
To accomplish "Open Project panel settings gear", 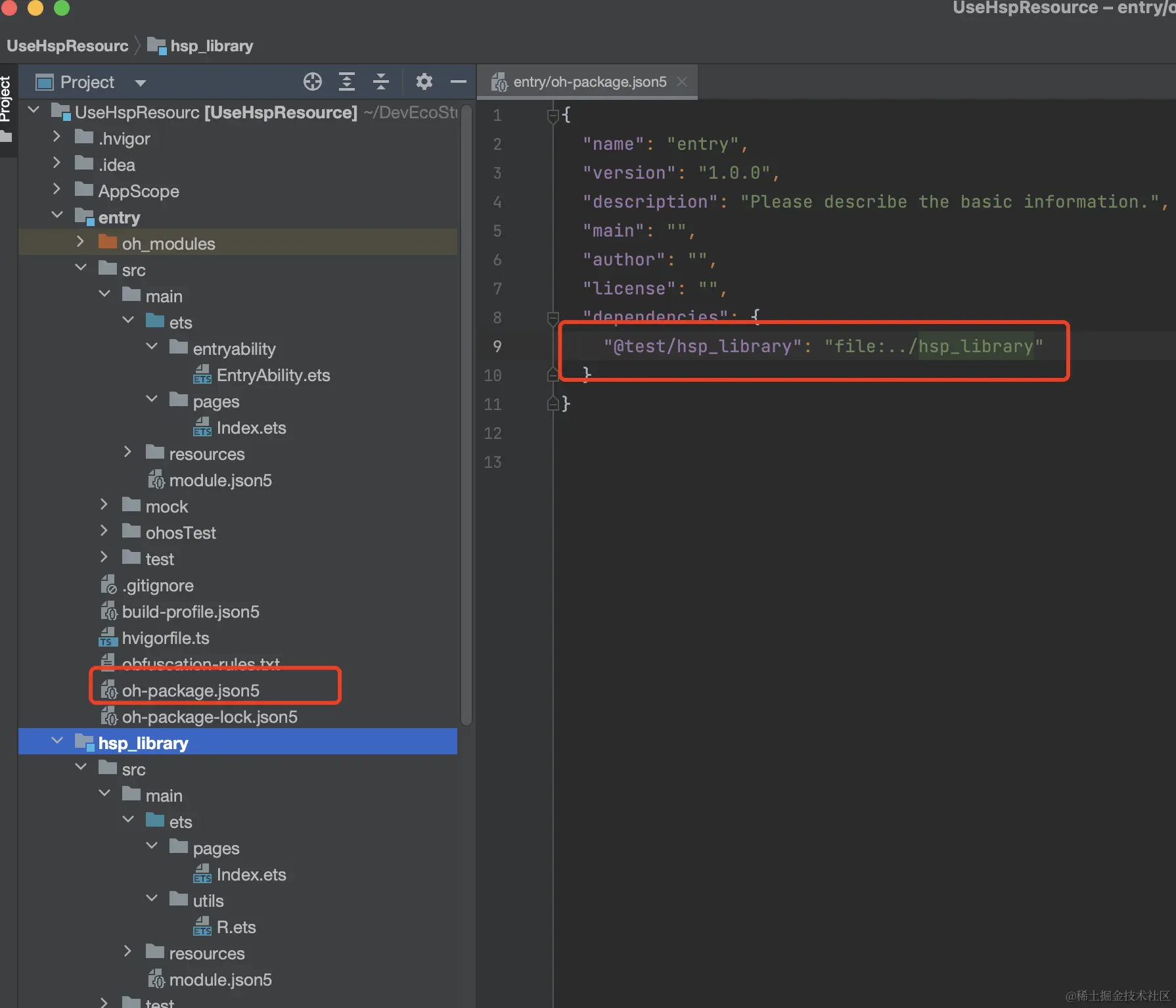I will [424, 82].
